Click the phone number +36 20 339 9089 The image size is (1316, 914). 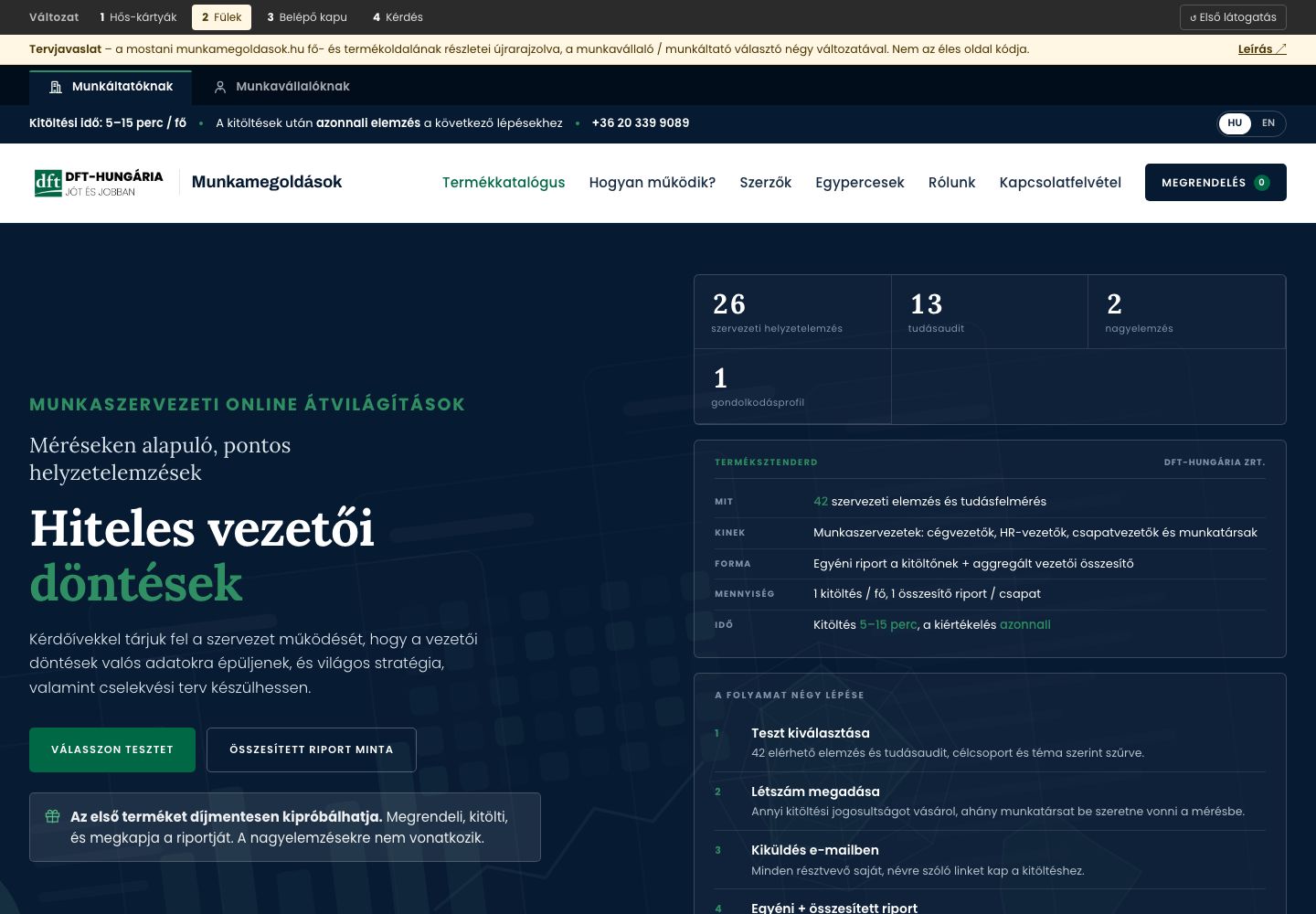click(x=641, y=123)
